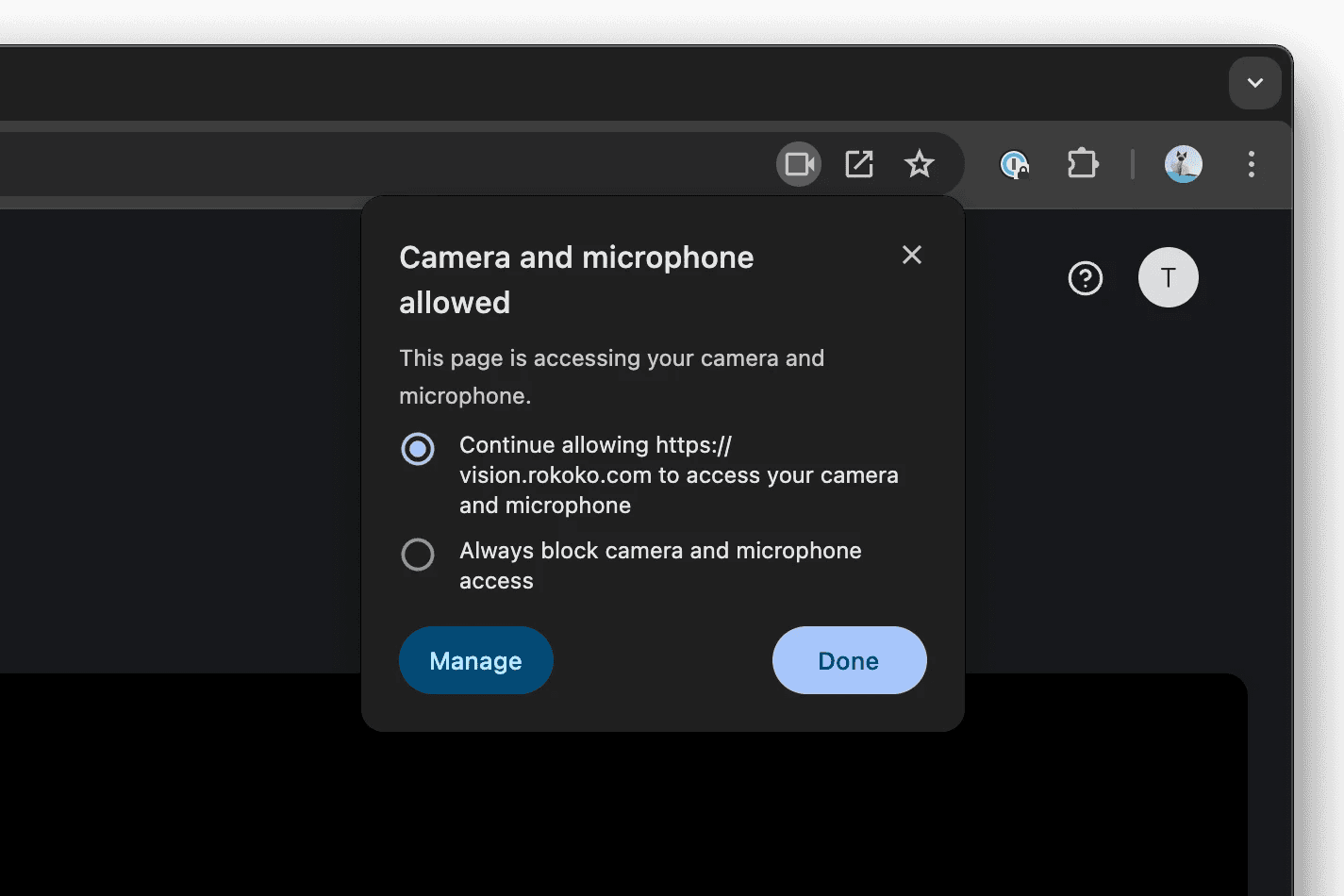The image size is (1344, 896).
Task: Open the T user account avatar
Action: tap(1169, 277)
